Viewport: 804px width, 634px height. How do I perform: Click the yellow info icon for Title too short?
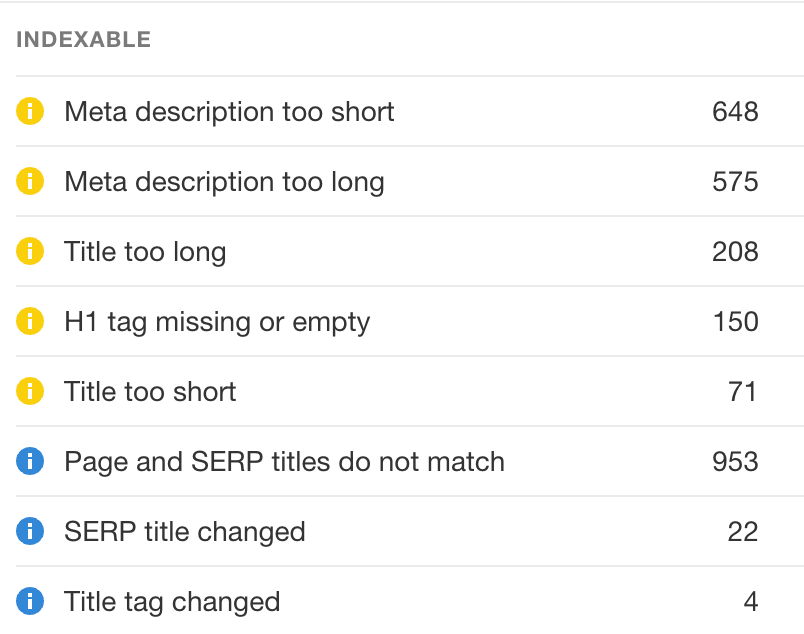(x=30, y=392)
